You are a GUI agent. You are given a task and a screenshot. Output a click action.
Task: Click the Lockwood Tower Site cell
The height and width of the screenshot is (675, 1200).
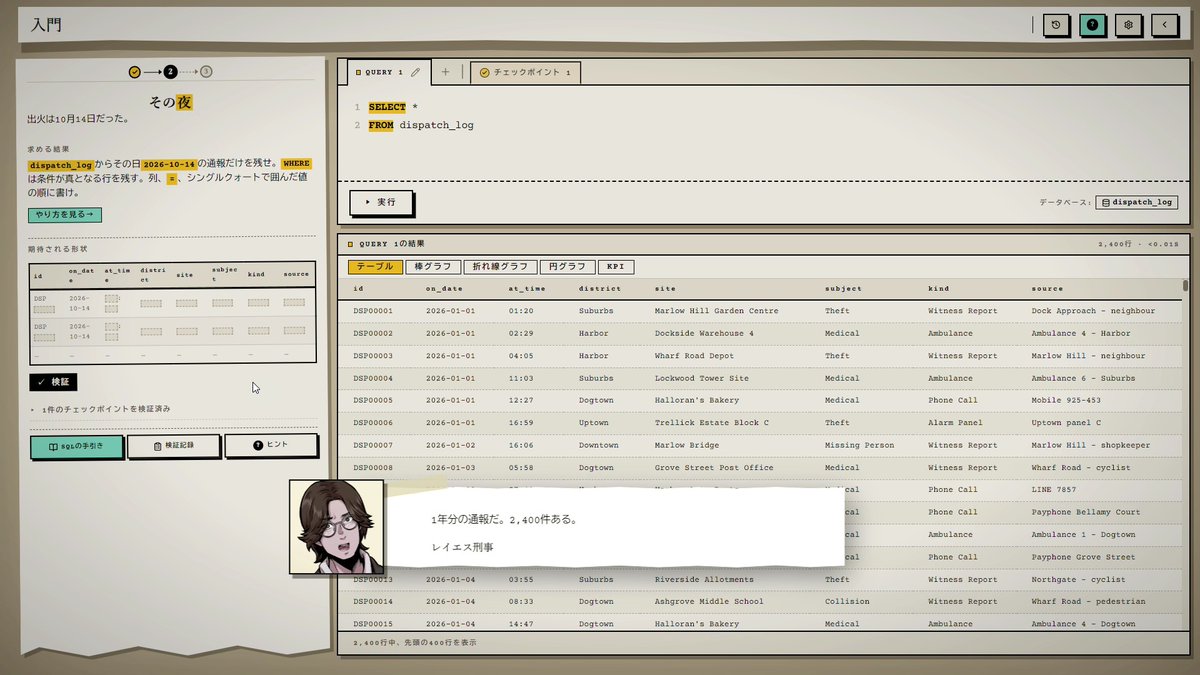pos(702,378)
